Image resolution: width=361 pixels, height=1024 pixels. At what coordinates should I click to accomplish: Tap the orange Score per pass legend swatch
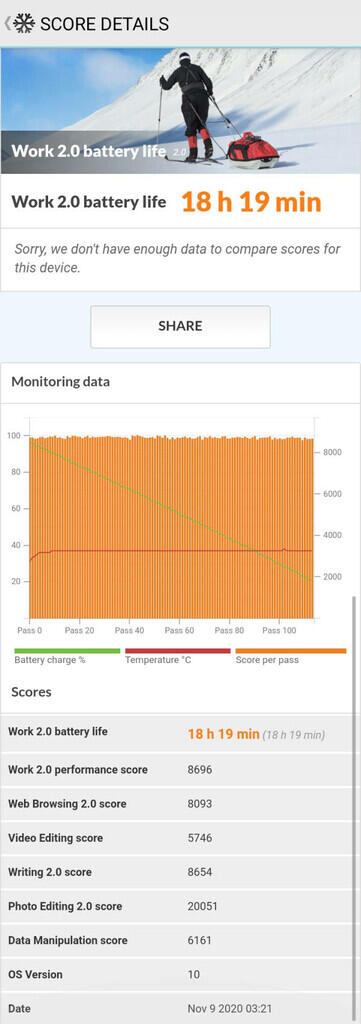[290, 650]
